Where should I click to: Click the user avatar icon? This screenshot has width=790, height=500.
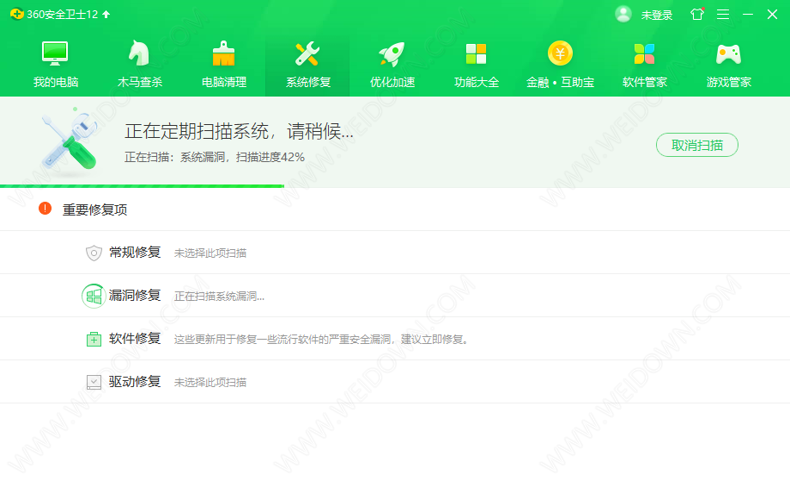[623, 14]
